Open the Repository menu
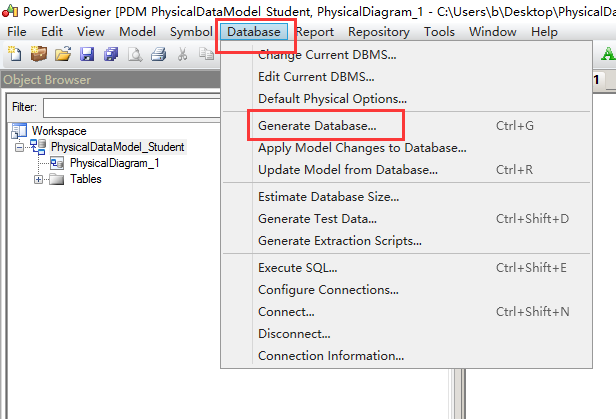This screenshot has height=419, width=616. [378, 32]
